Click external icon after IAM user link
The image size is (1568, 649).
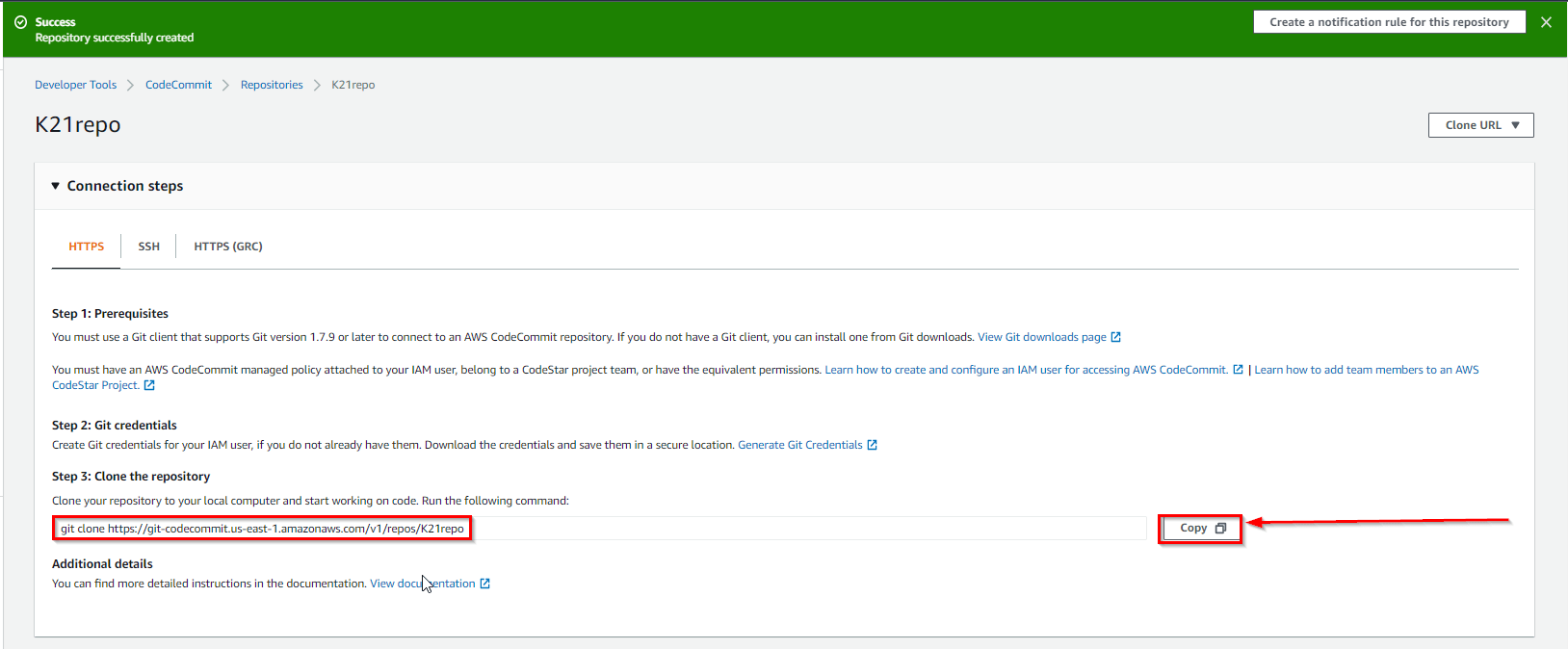click(1238, 370)
